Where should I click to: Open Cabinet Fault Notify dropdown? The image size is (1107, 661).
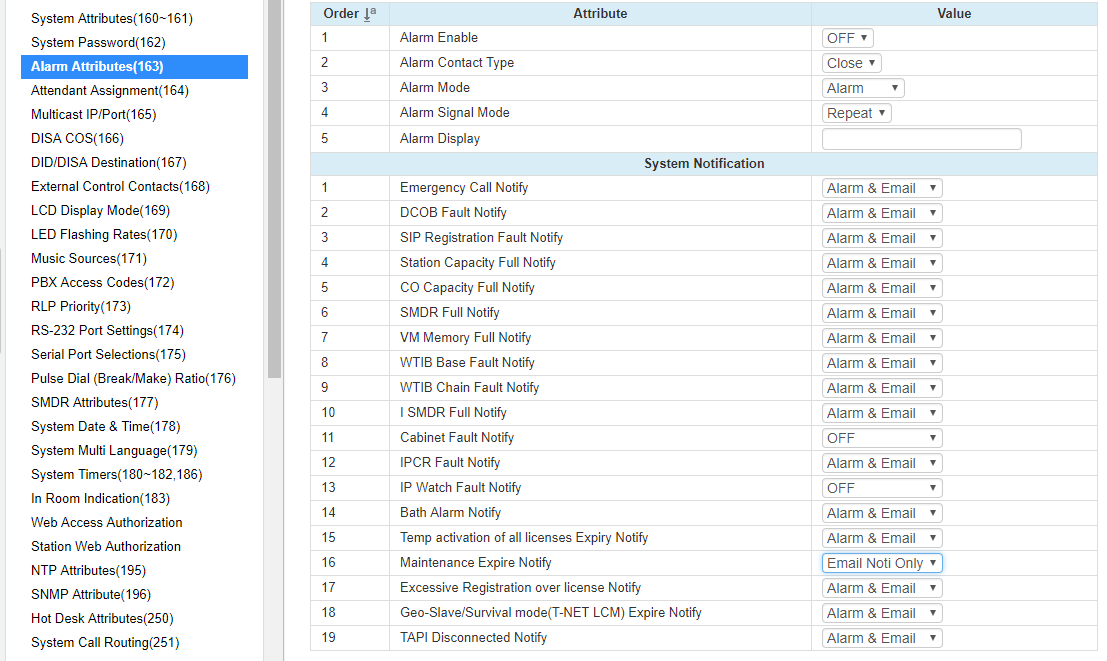coord(882,438)
